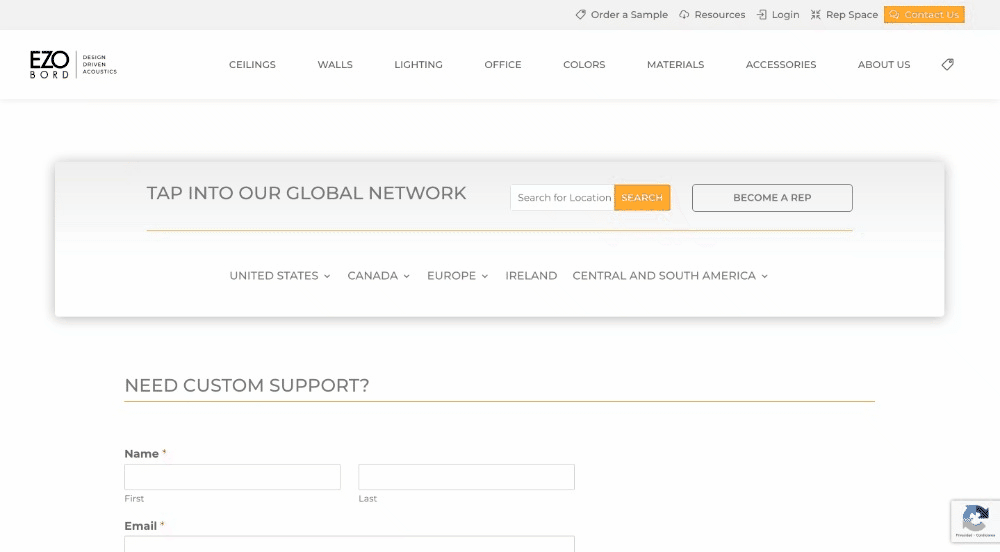The image size is (1000, 552).
Task: Click the reCAPTCHA badge icon
Action: tap(974, 518)
